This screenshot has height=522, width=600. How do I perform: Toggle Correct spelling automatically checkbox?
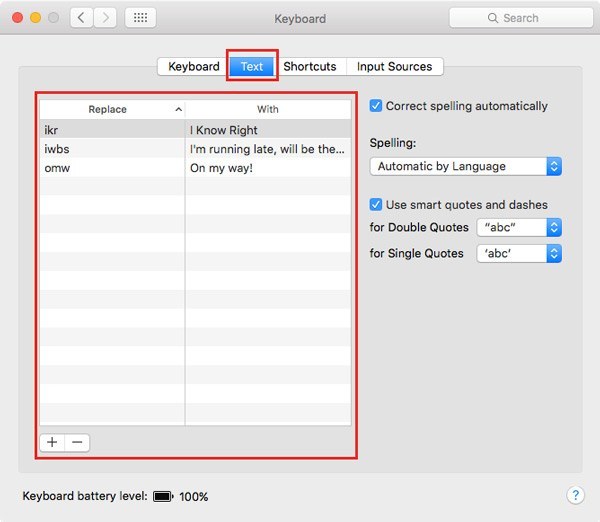pos(376,106)
